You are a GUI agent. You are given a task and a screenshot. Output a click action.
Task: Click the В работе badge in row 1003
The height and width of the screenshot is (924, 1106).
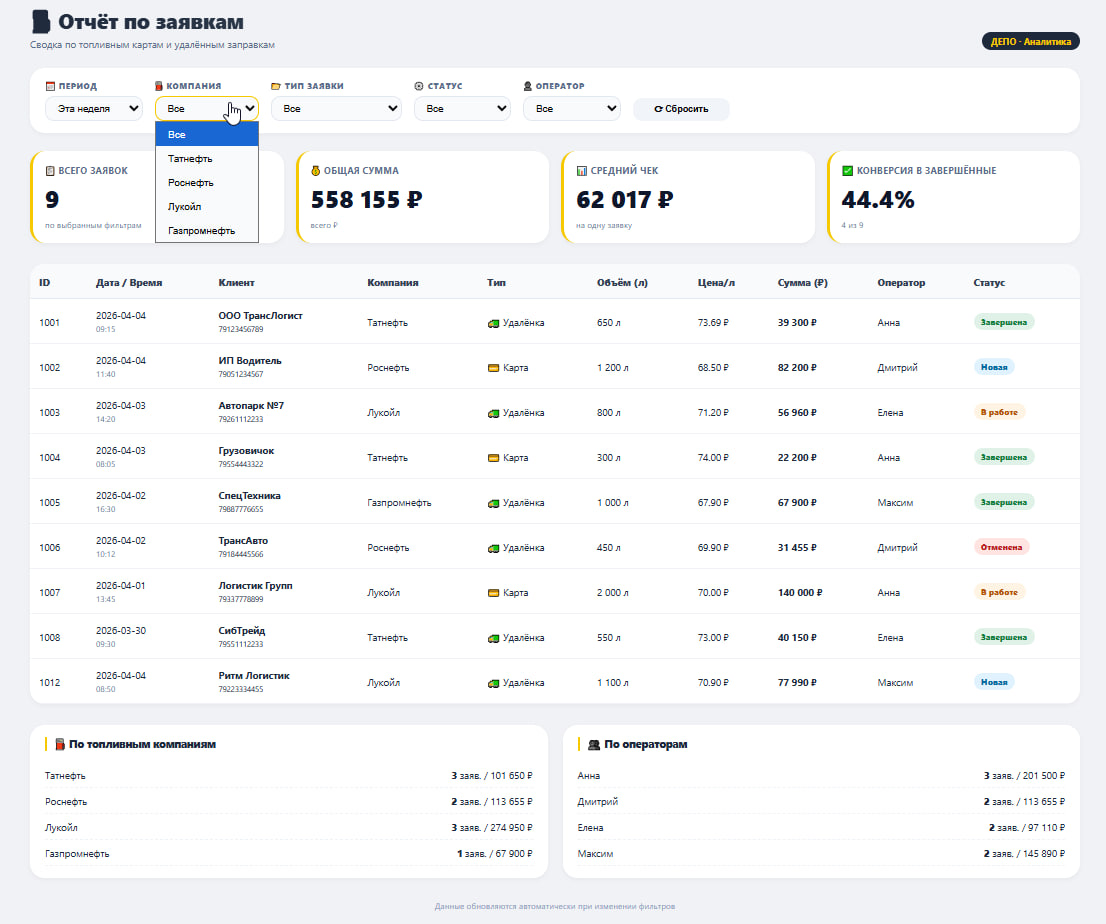tap(999, 413)
